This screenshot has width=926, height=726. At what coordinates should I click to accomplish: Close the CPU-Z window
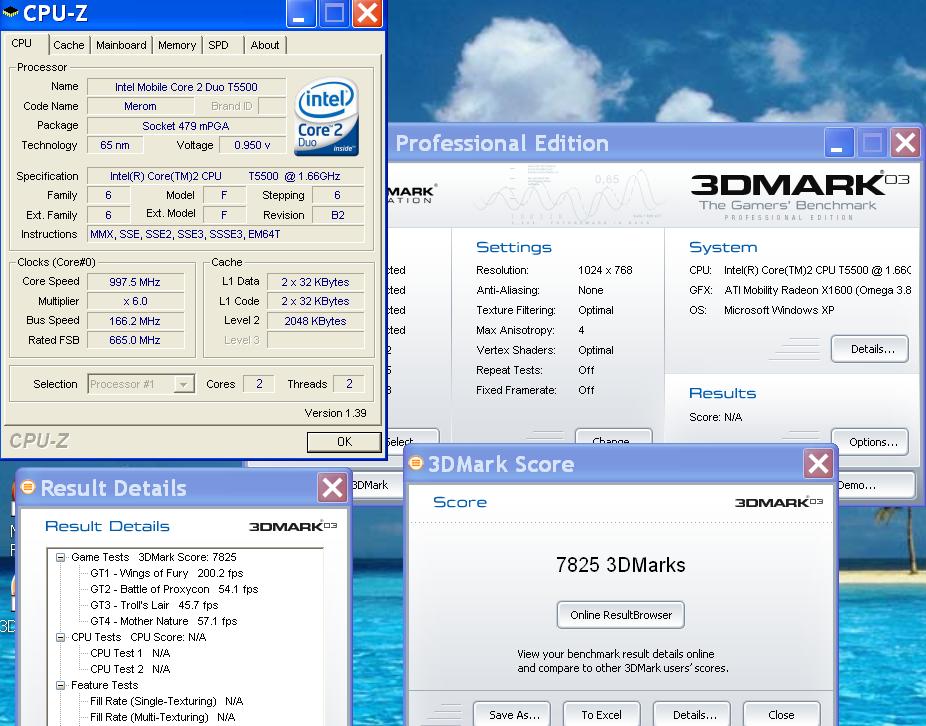point(367,13)
